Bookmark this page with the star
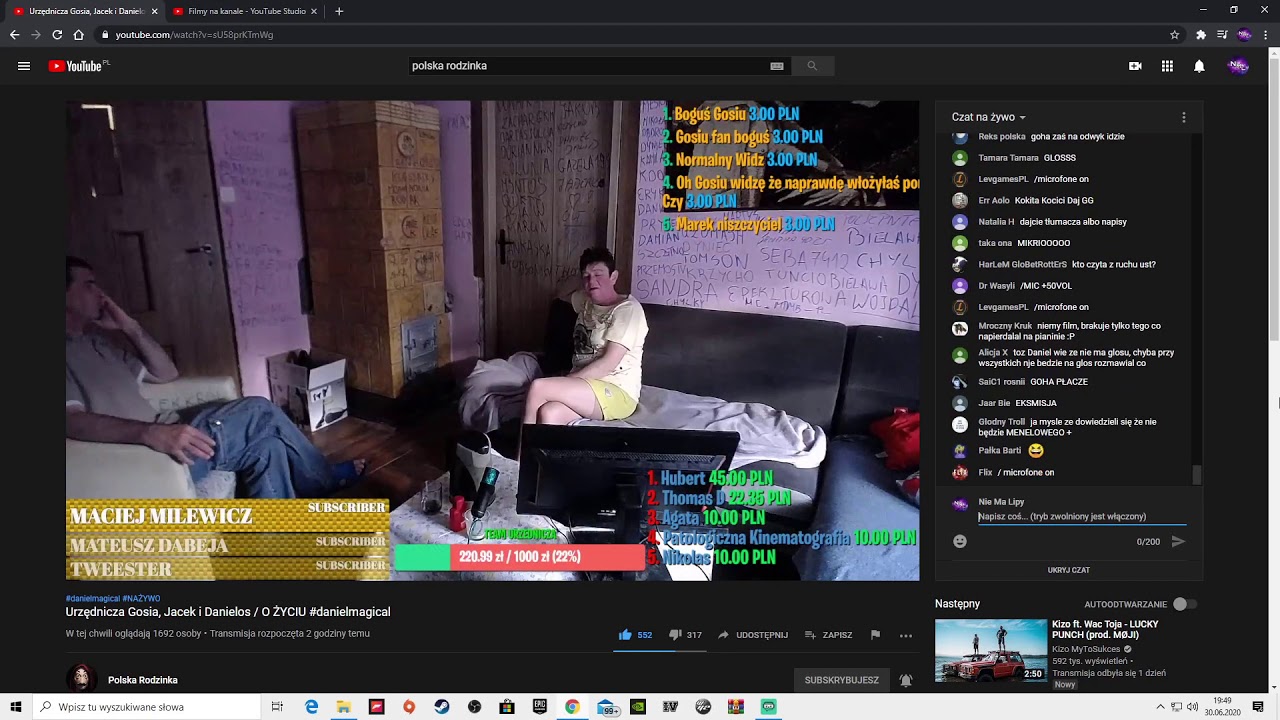This screenshot has height=720, width=1280. [1175, 35]
